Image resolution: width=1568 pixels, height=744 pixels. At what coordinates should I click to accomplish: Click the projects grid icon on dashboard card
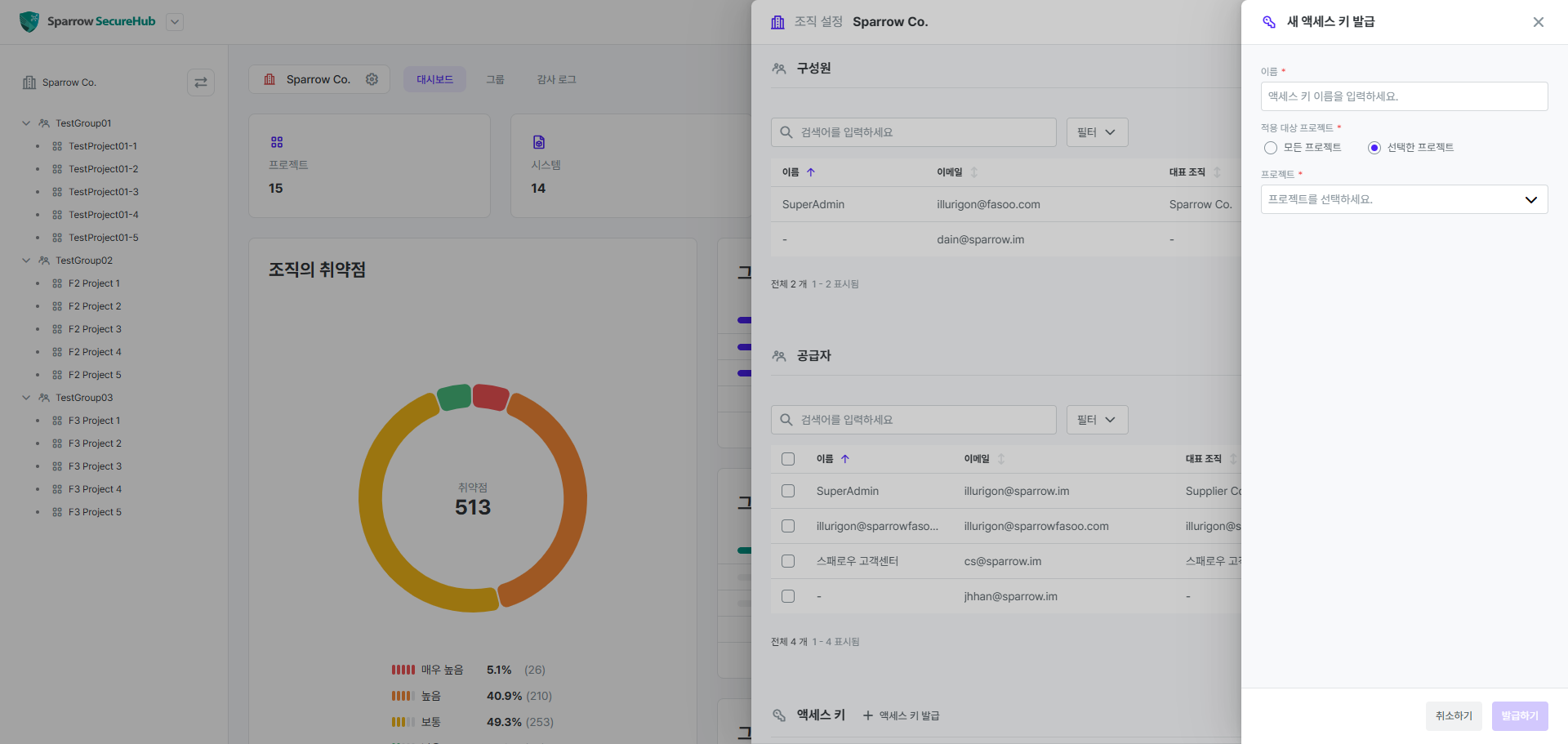277,142
